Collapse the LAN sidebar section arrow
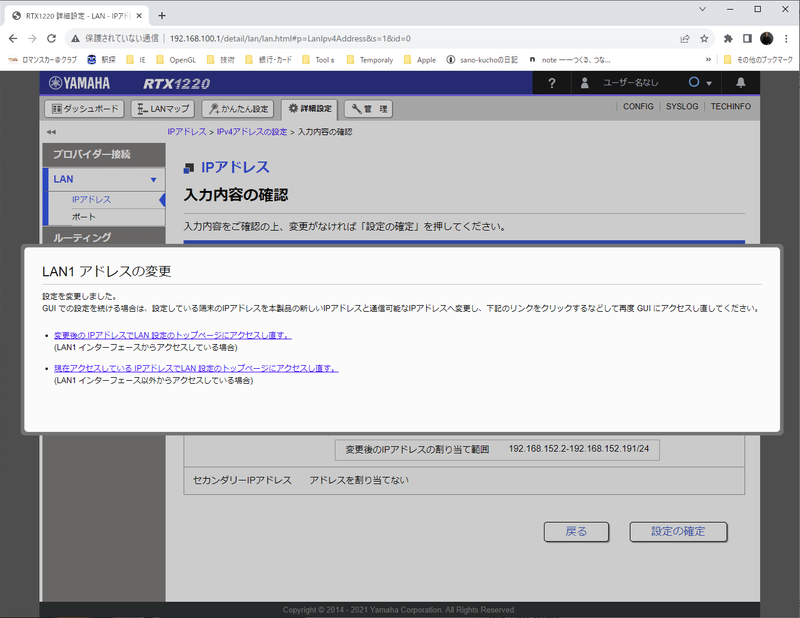The height and width of the screenshot is (618, 800). (153, 180)
